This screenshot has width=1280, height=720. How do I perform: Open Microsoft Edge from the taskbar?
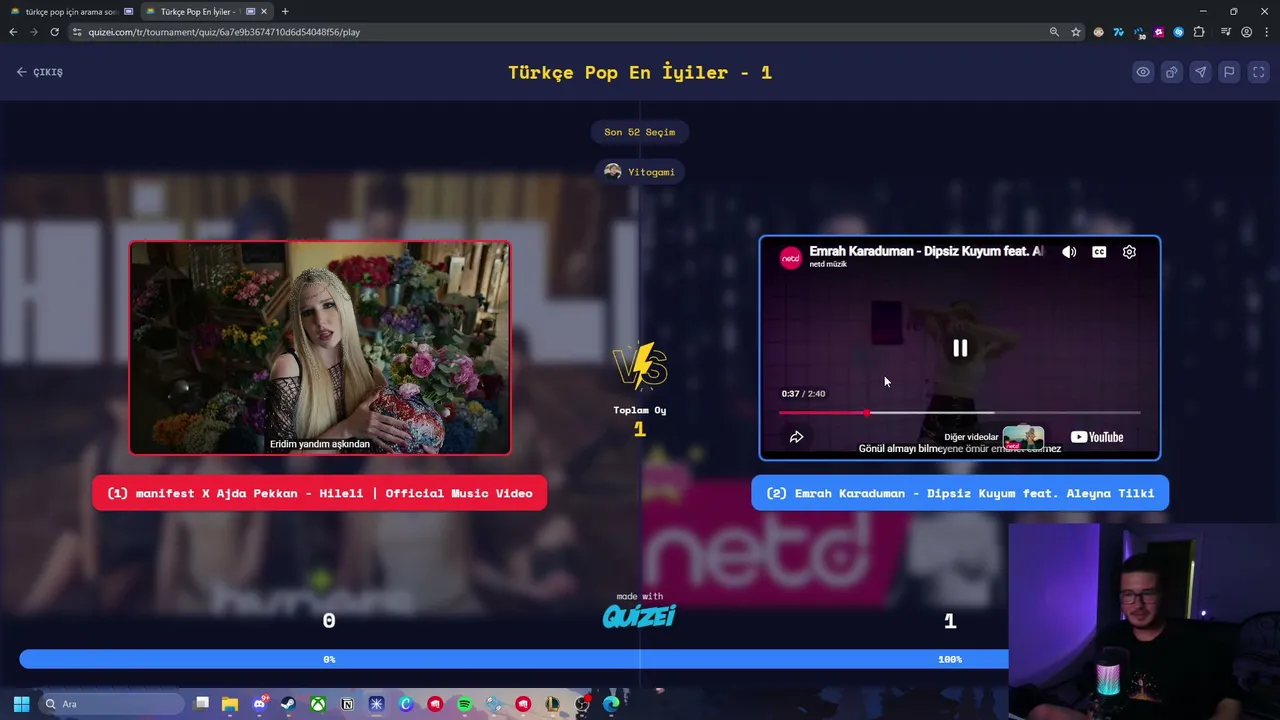click(x=612, y=704)
